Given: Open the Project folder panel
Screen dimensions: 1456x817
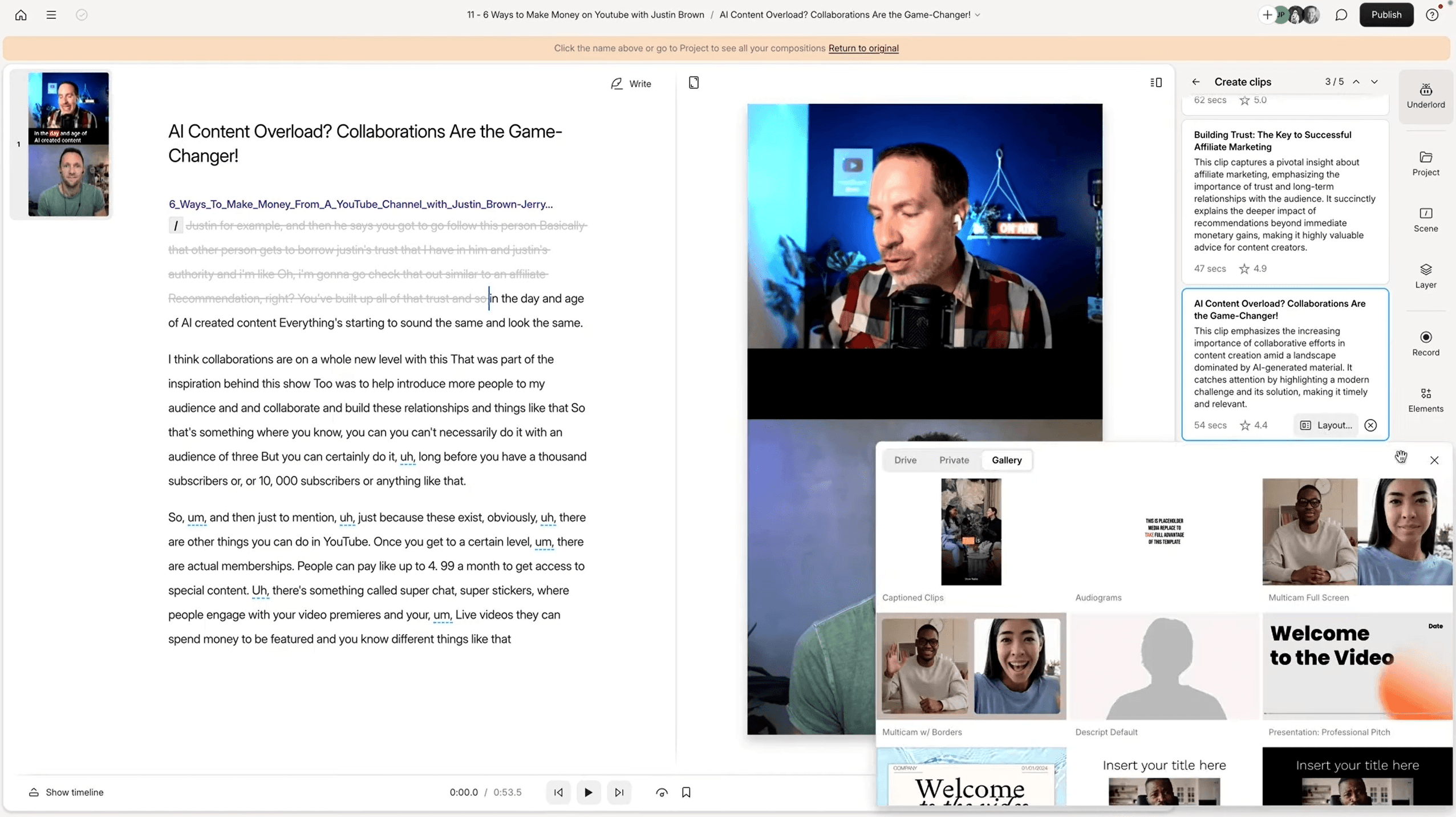Looking at the screenshot, I should coord(1425,164).
